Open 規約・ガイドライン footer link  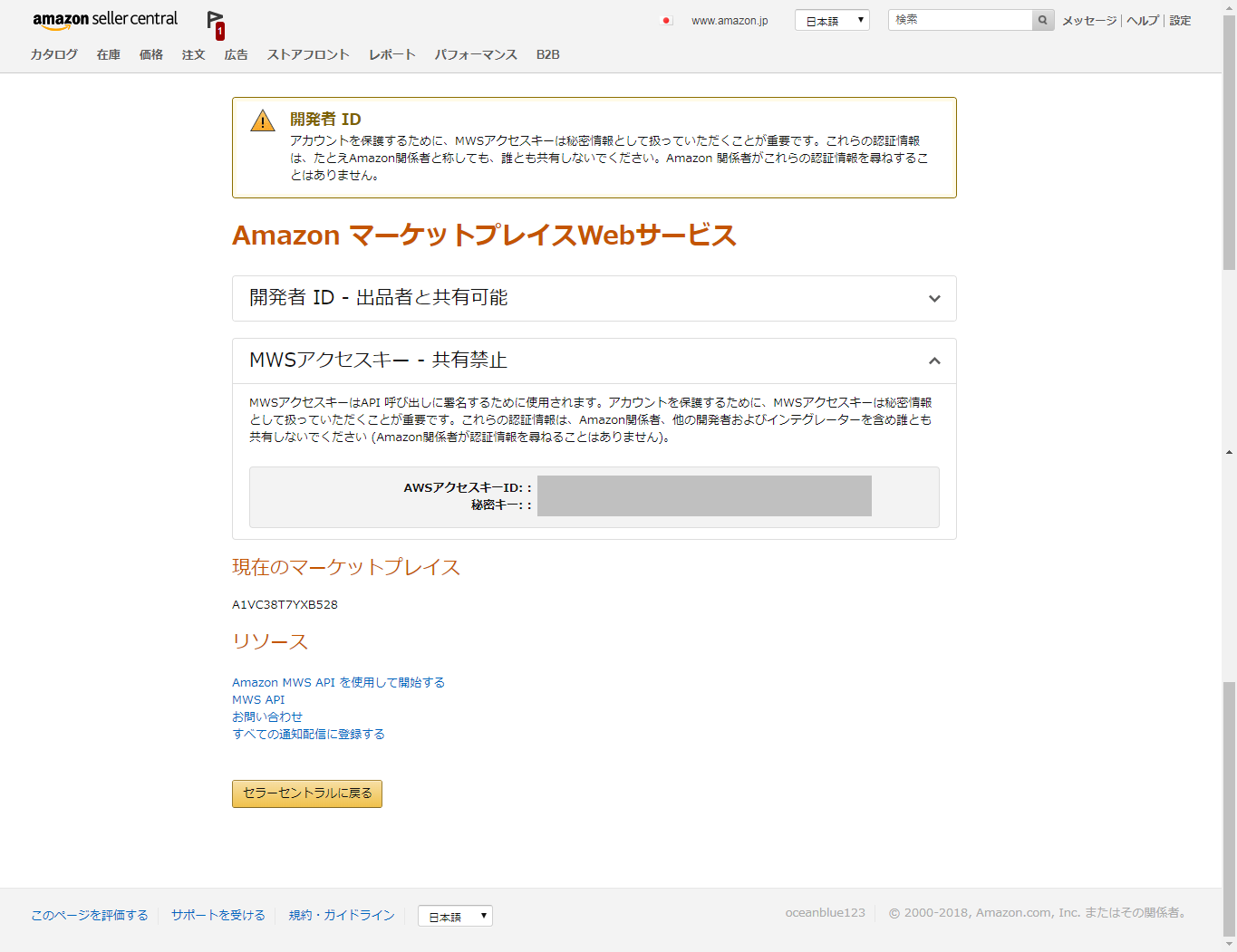click(x=342, y=915)
